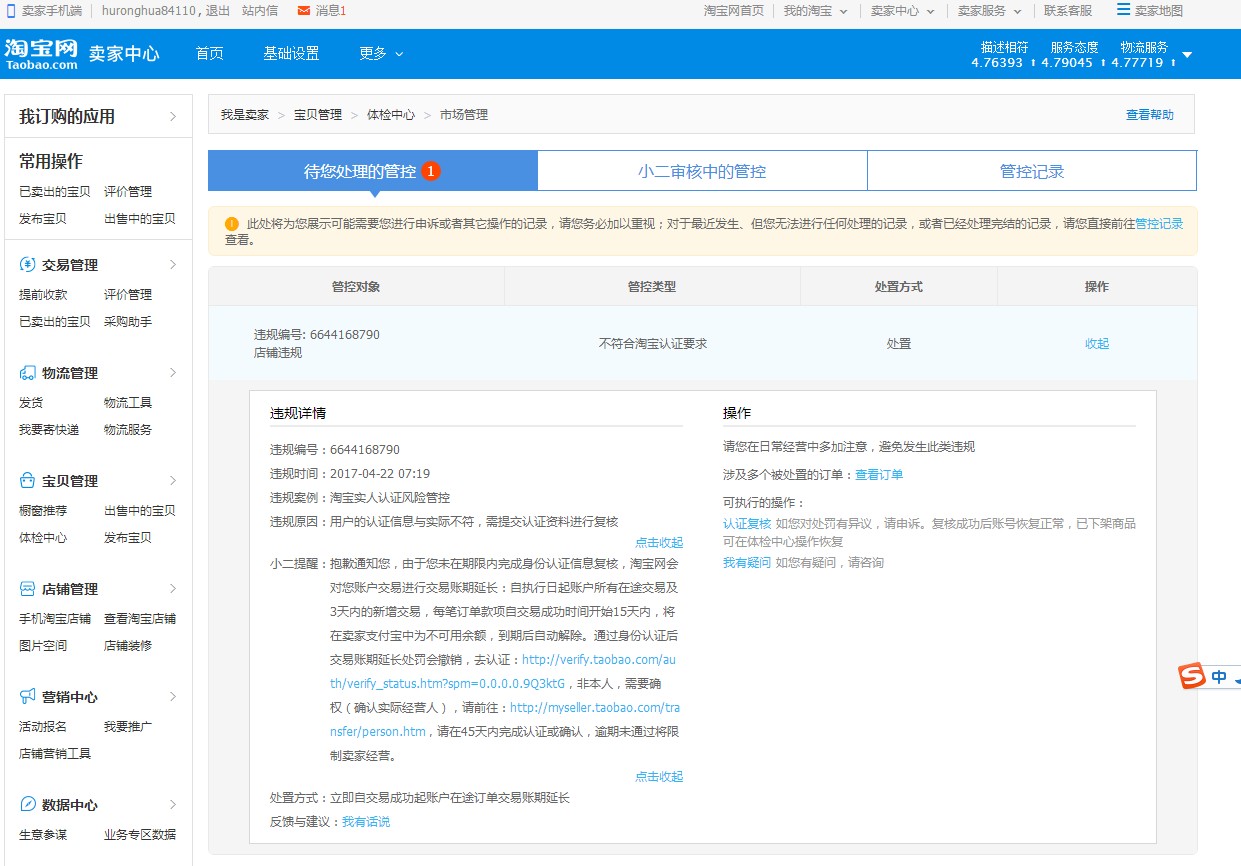Switch to 待您处理的管控 tab

(372, 171)
